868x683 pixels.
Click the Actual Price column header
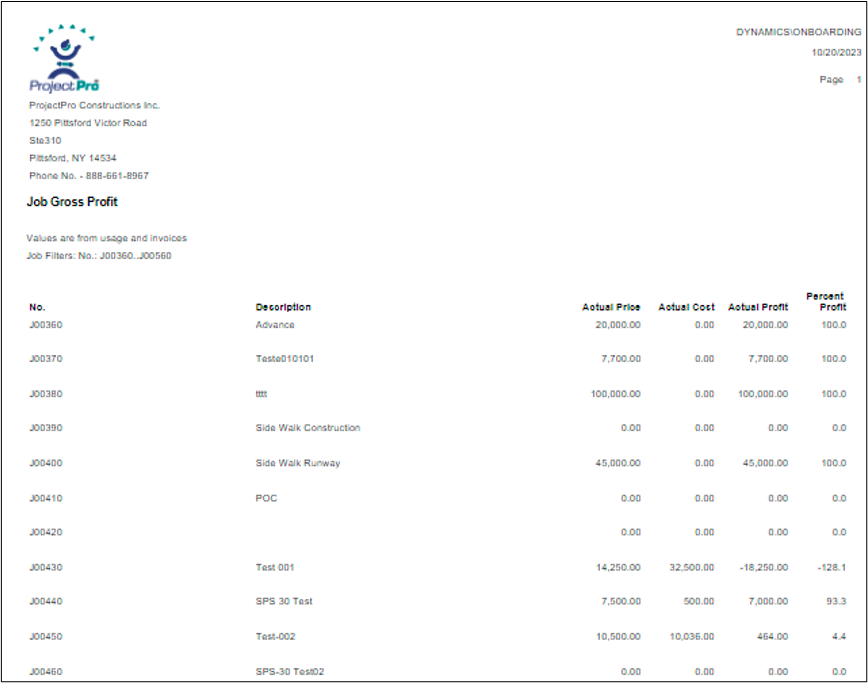pos(611,307)
